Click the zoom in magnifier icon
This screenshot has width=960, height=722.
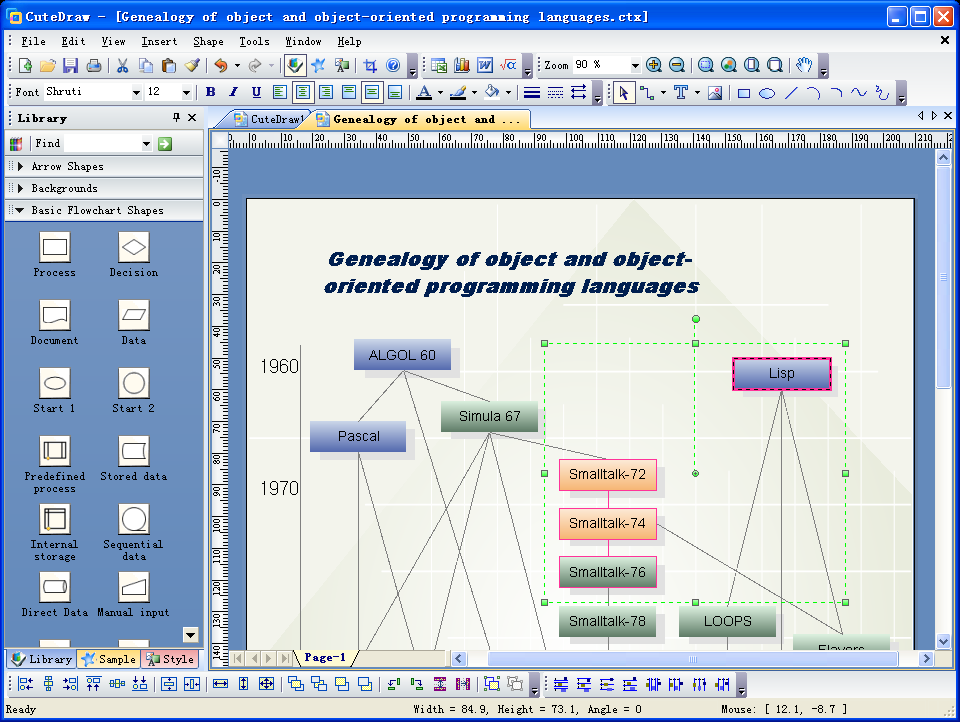[x=654, y=65]
